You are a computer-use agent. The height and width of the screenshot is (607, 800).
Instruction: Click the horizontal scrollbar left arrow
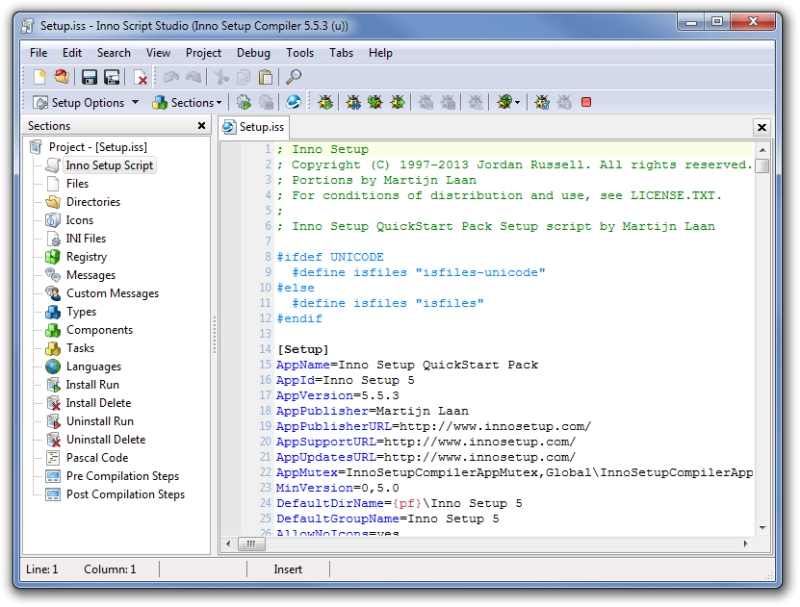click(x=228, y=544)
